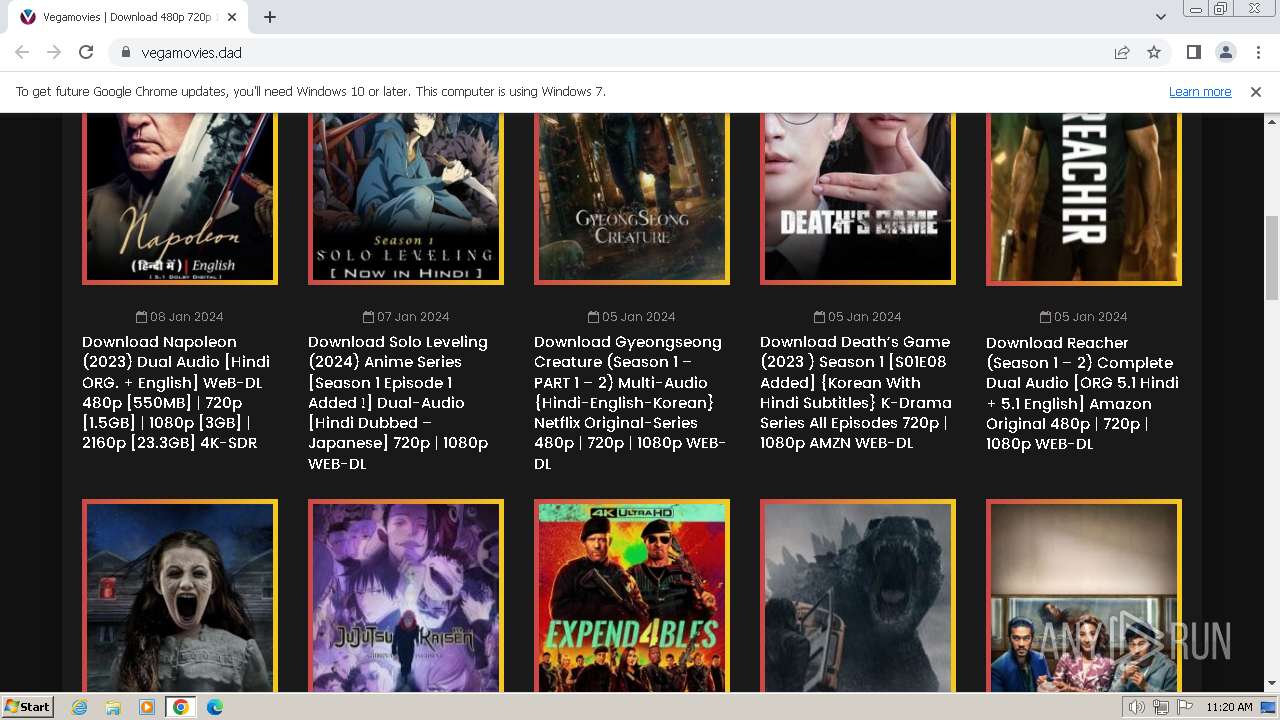
Task: Click the network tray icon
Action: pos(1160,707)
